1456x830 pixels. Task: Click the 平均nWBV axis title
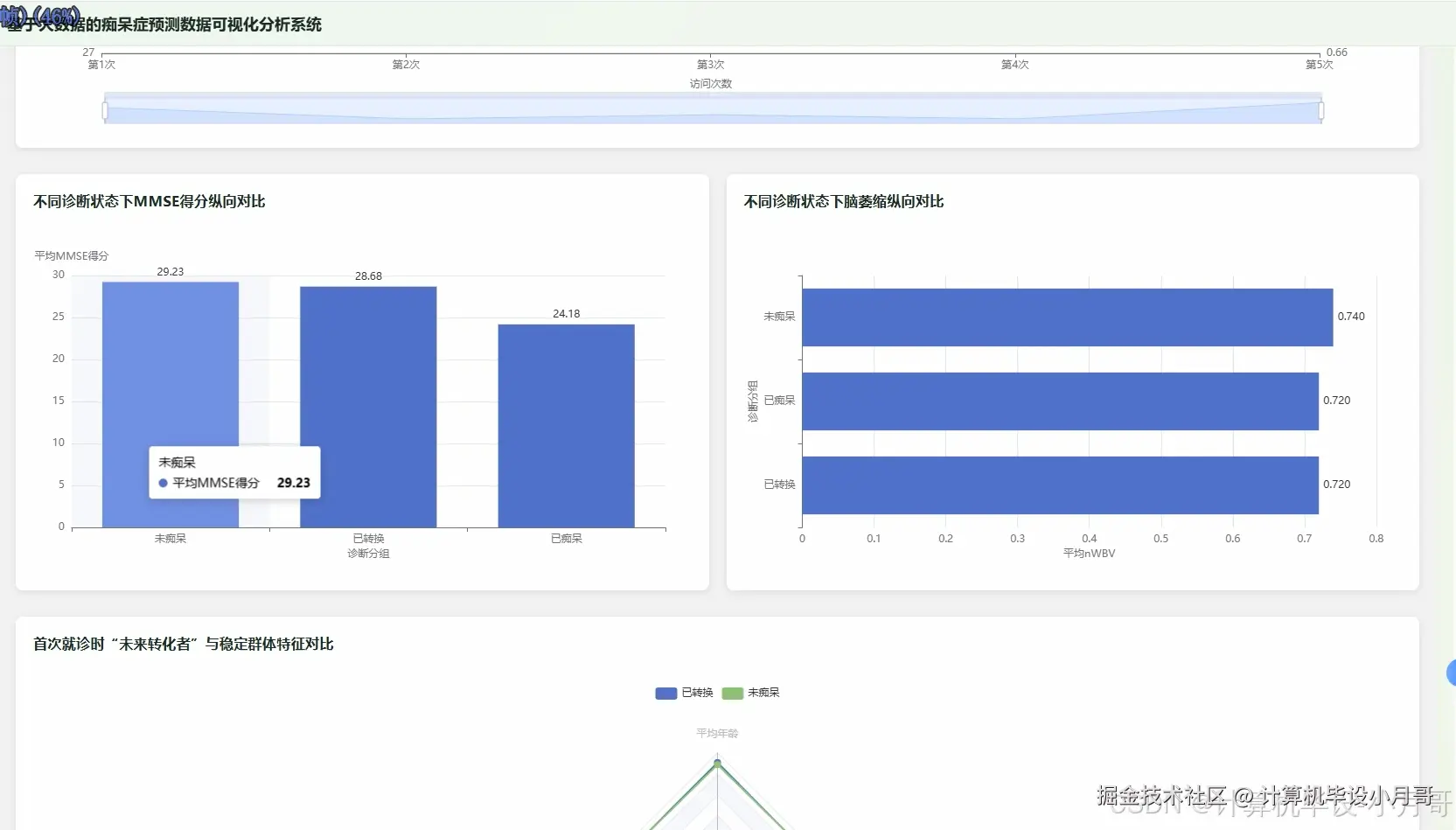(x=1089, y=554)
